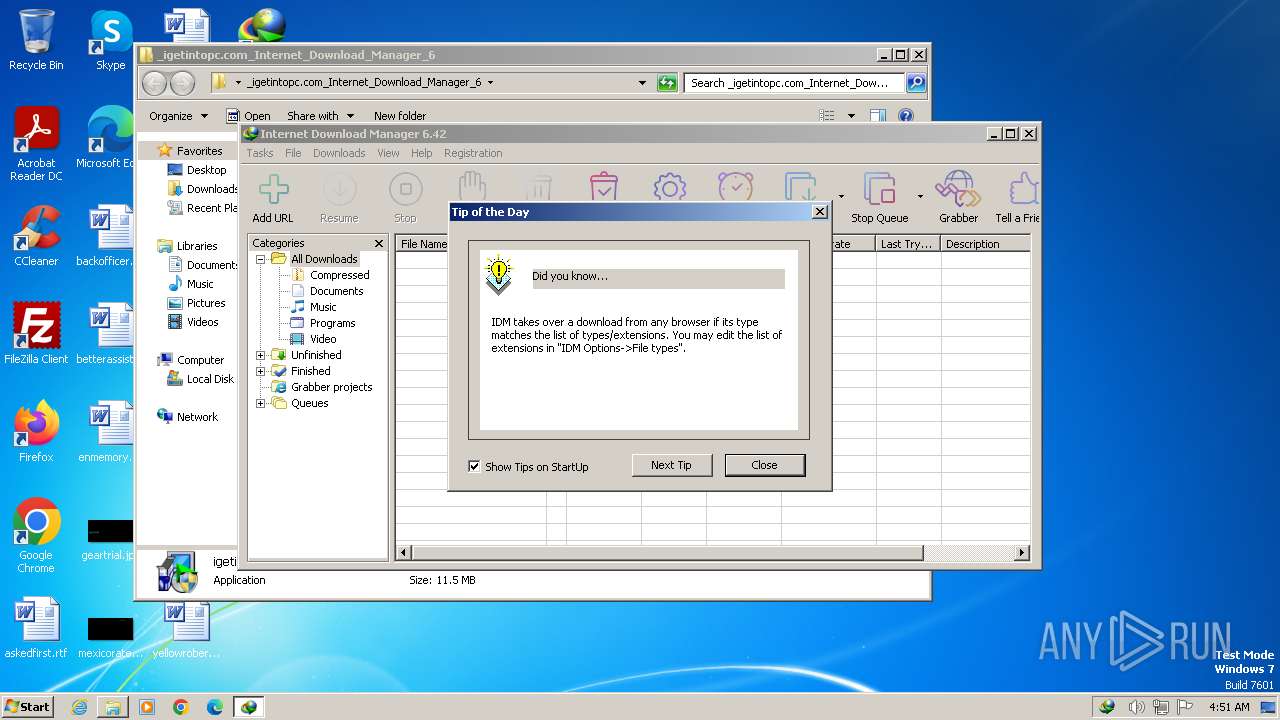Click the Explorer Back arrow button
This screenshot has width=1280, height=720.
[154, 83]
